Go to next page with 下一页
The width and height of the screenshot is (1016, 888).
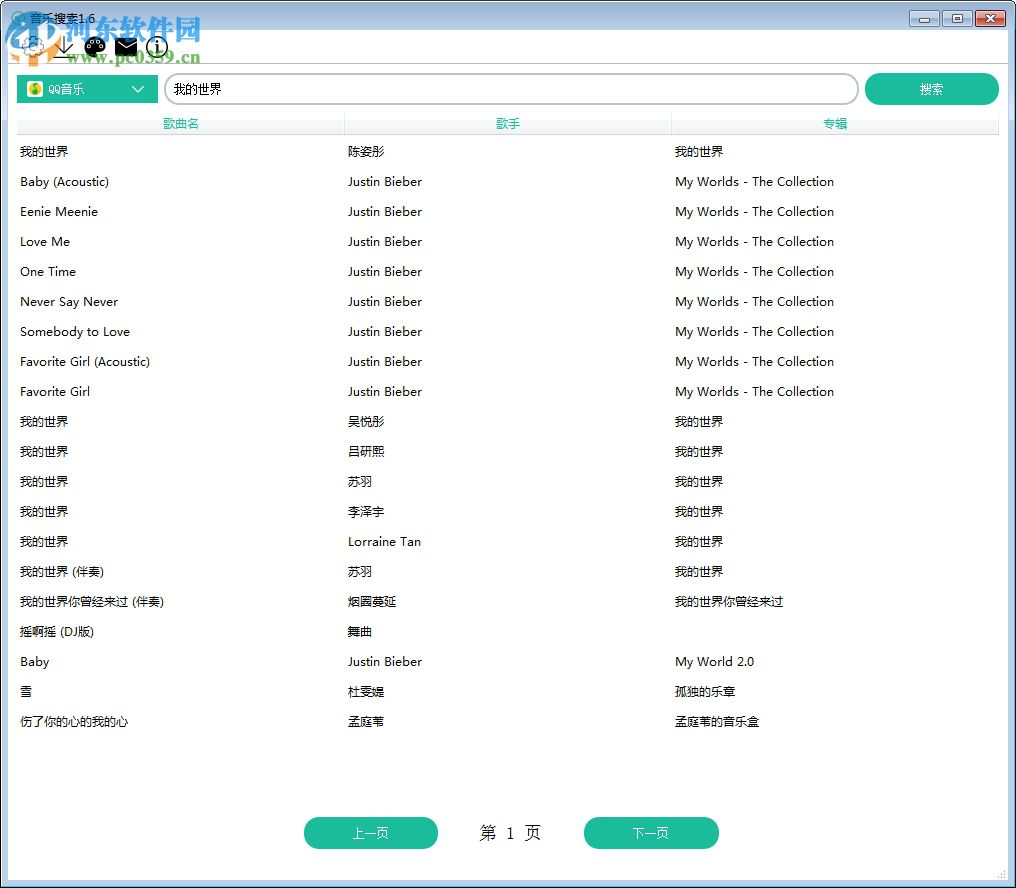651,833
